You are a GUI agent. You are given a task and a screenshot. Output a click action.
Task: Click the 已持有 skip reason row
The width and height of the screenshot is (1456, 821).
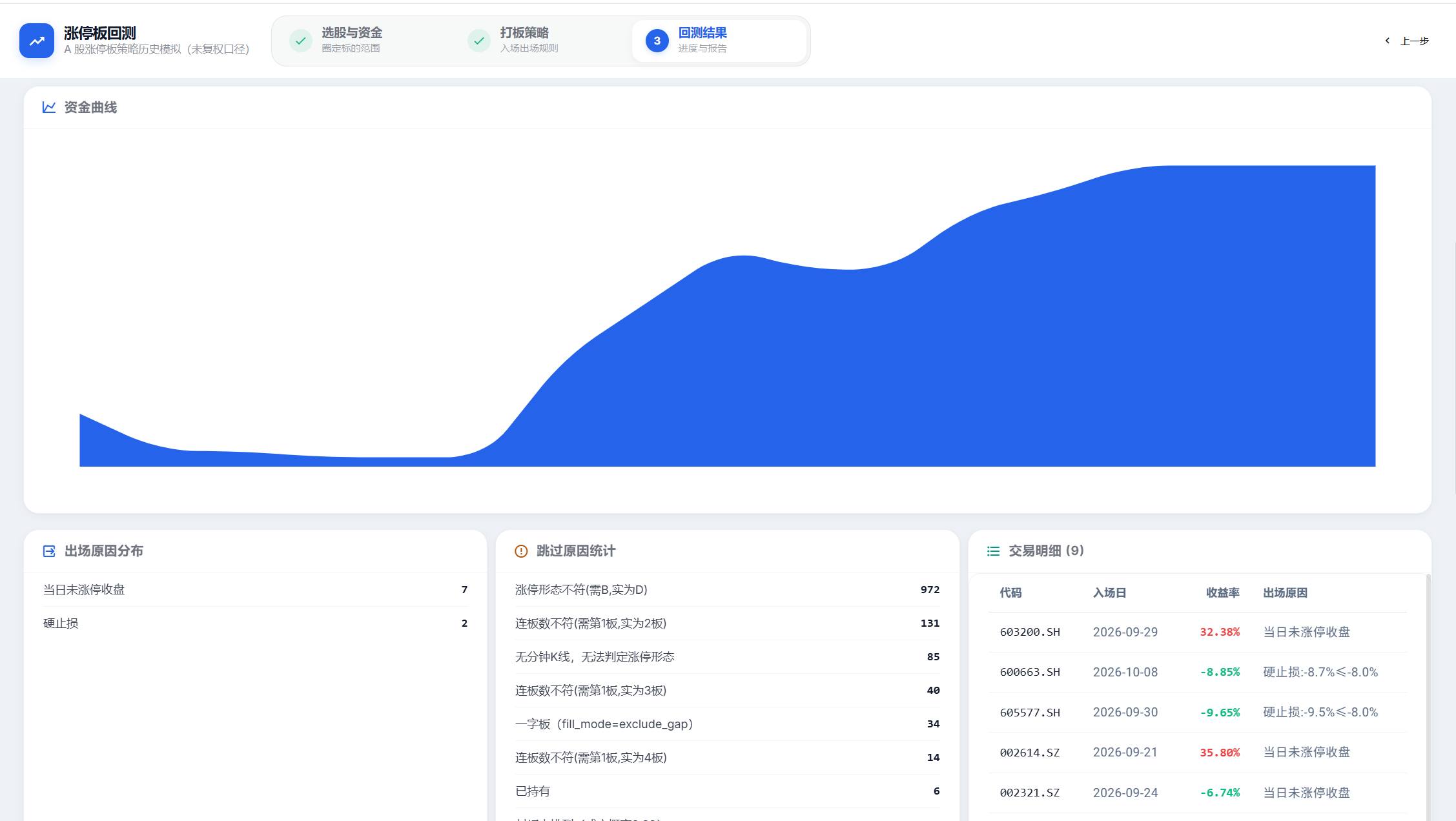tap(727, 791)
